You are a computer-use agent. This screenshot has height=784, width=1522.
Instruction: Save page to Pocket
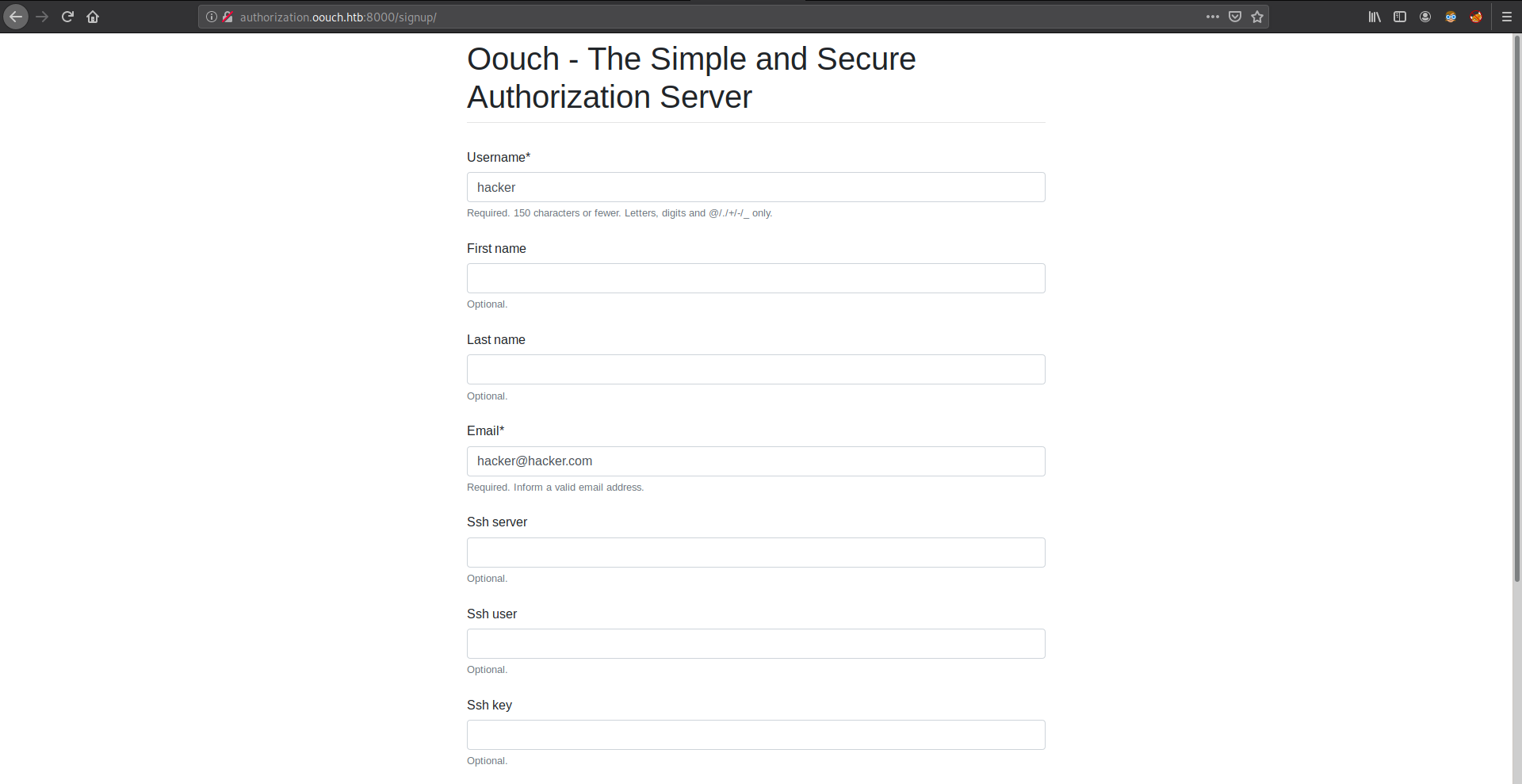1235,17
